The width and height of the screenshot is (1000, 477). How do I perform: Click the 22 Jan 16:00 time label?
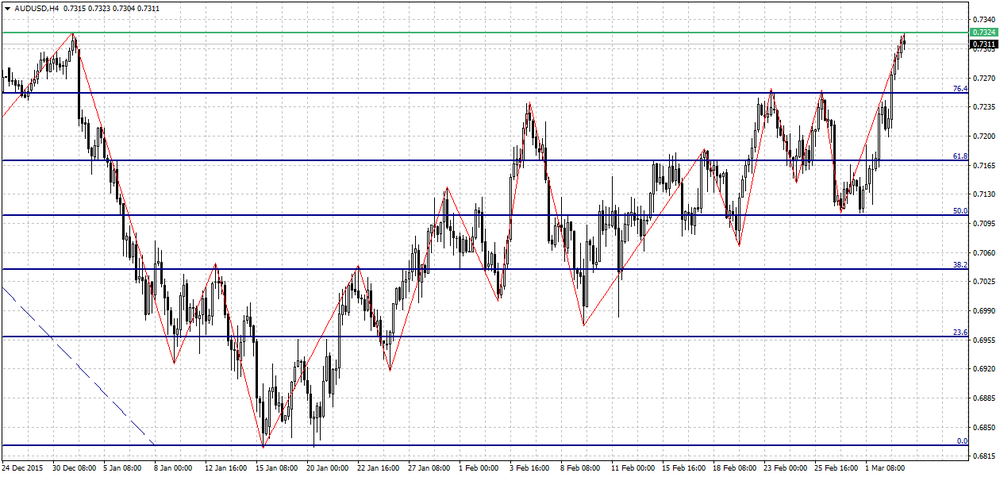[x=379, y=468]
